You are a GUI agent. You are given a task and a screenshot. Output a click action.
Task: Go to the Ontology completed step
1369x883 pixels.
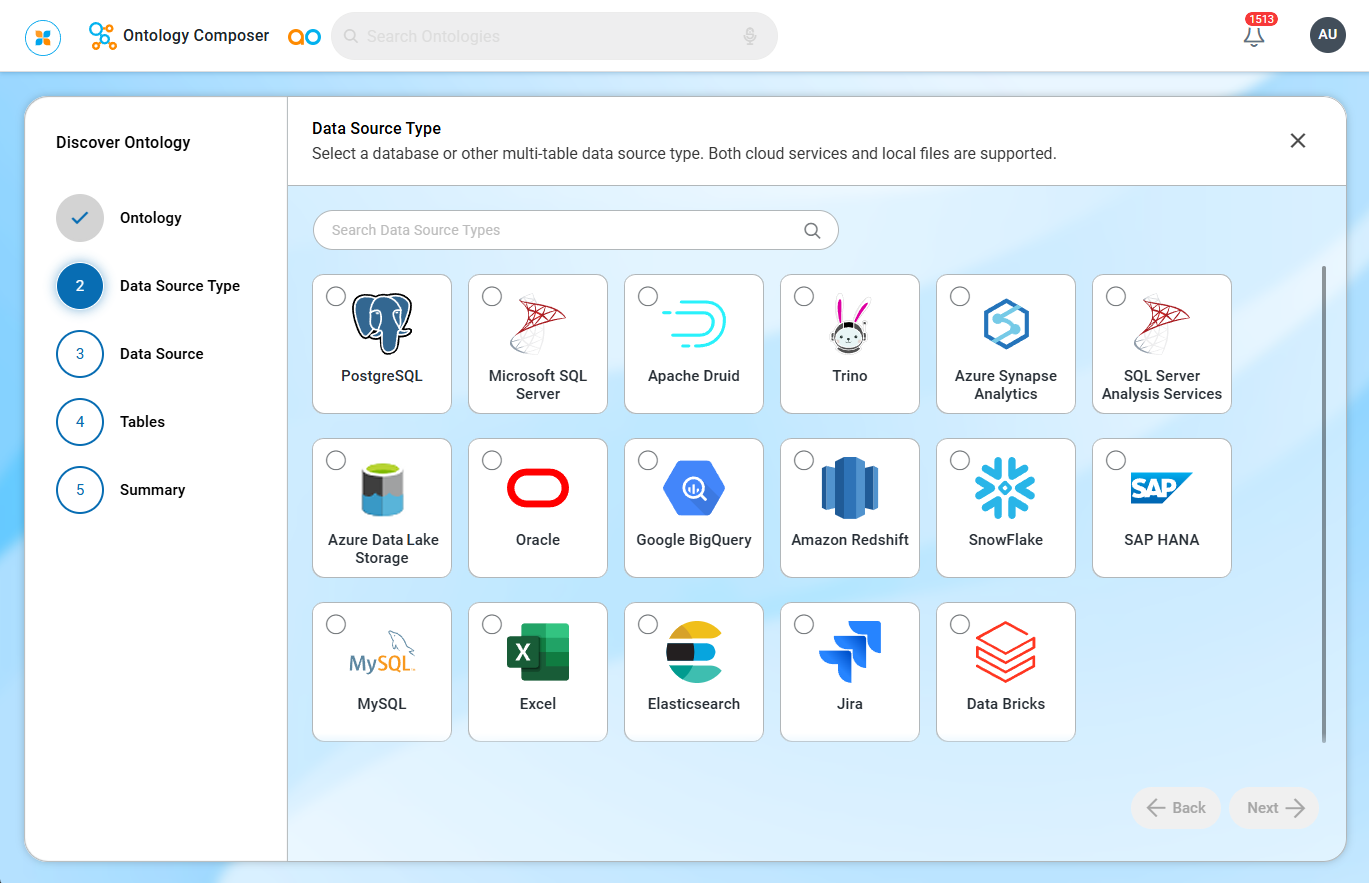80,218
